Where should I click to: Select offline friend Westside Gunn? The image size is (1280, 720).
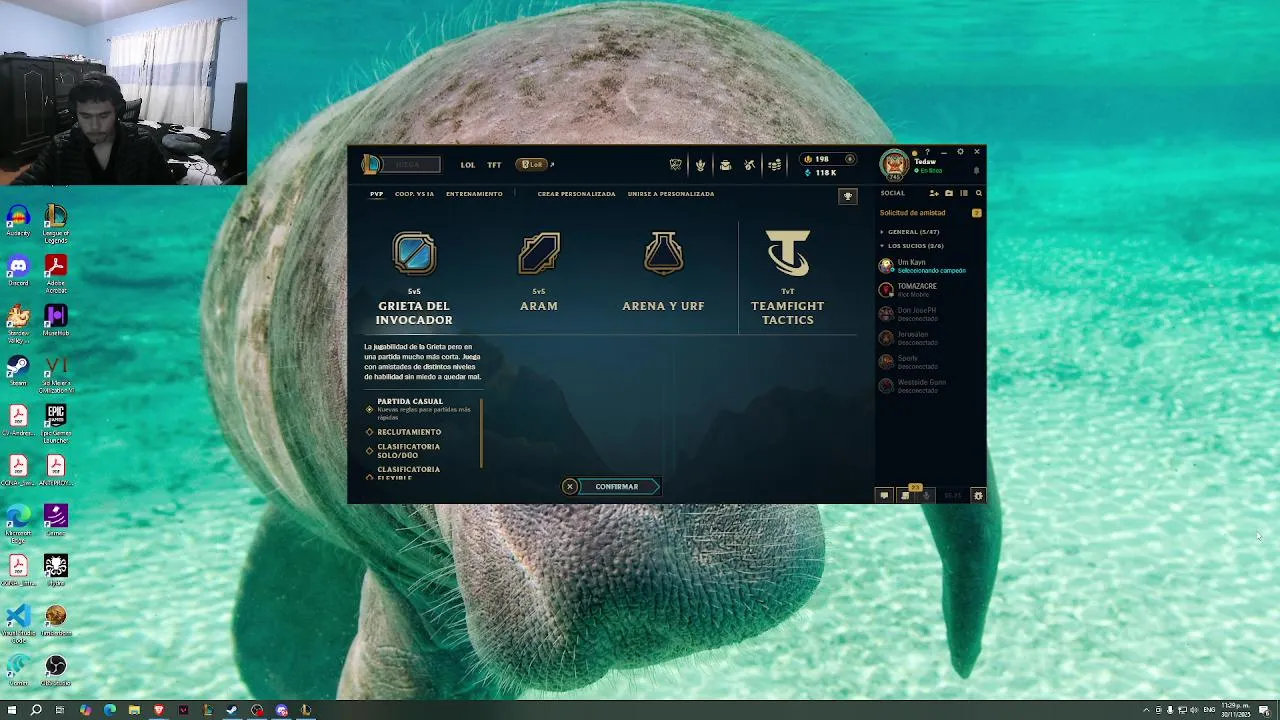click(x=930, y=386)
